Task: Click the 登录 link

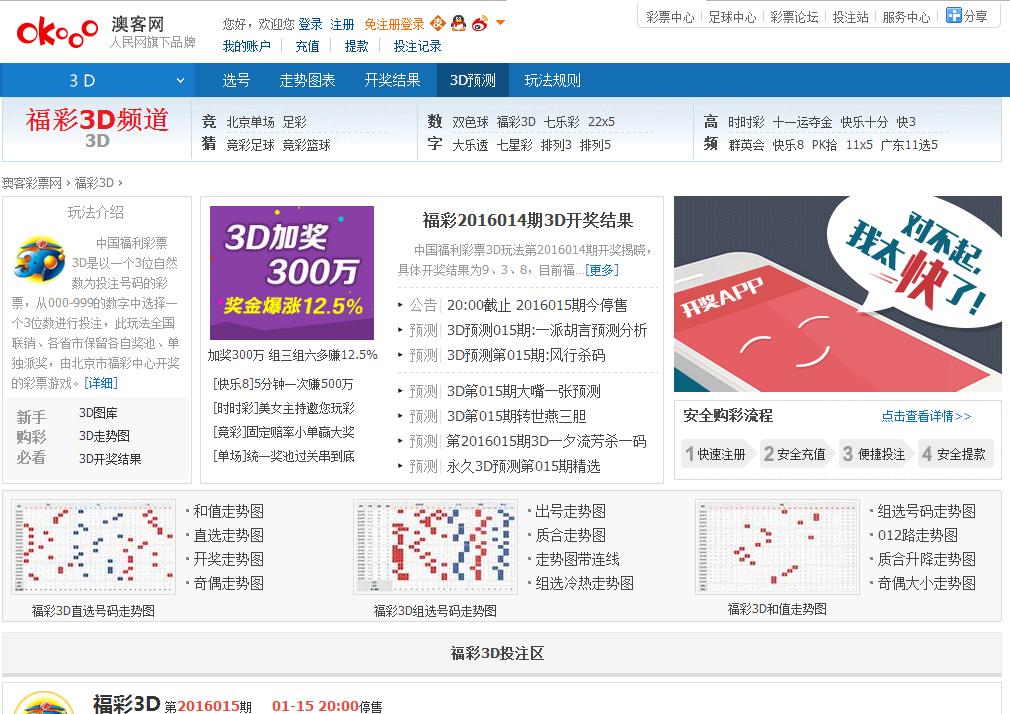Action: click(x=310, y=24)
